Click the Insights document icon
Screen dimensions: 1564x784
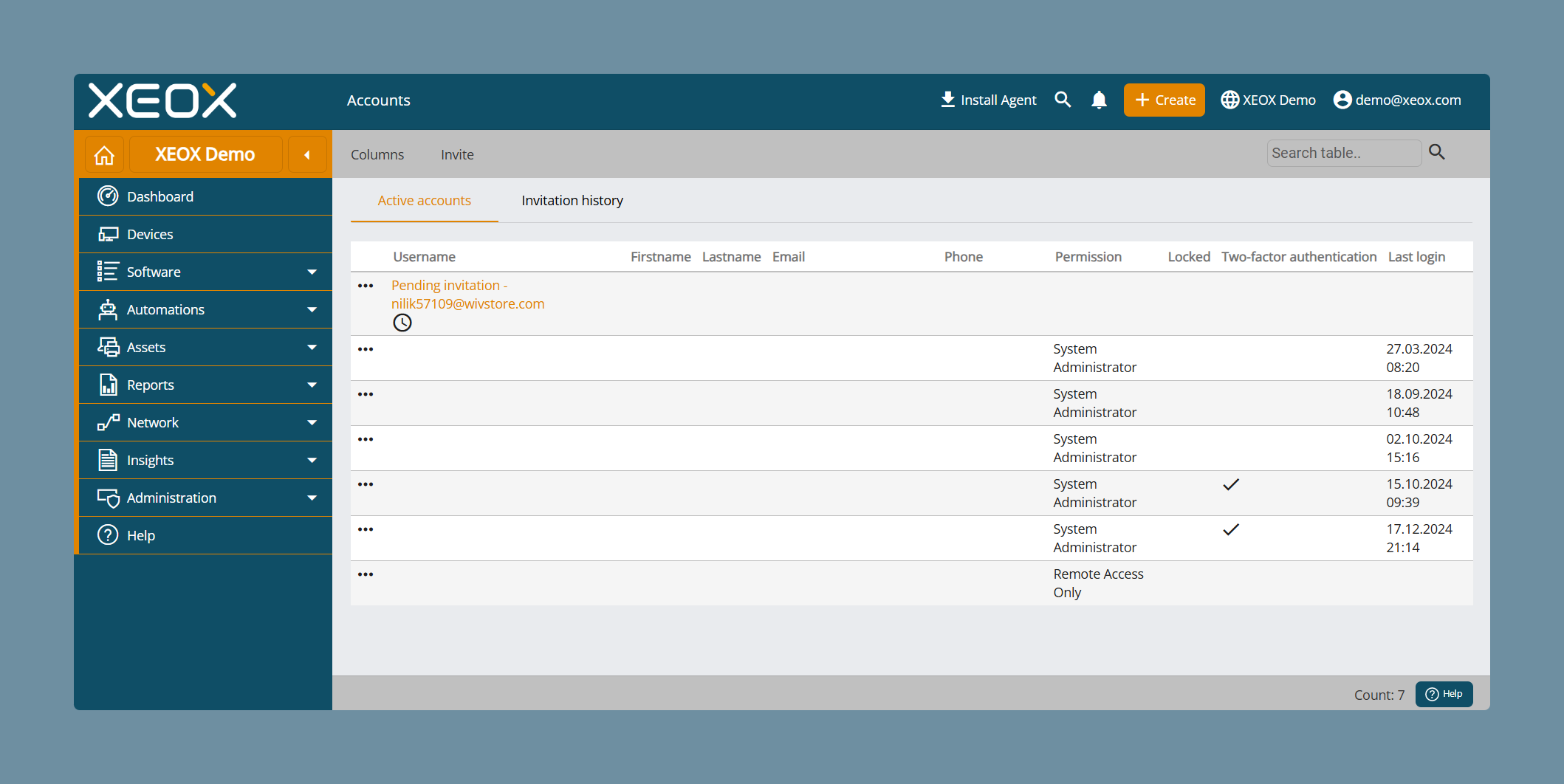pyautogui.click(x=108, y=460)
